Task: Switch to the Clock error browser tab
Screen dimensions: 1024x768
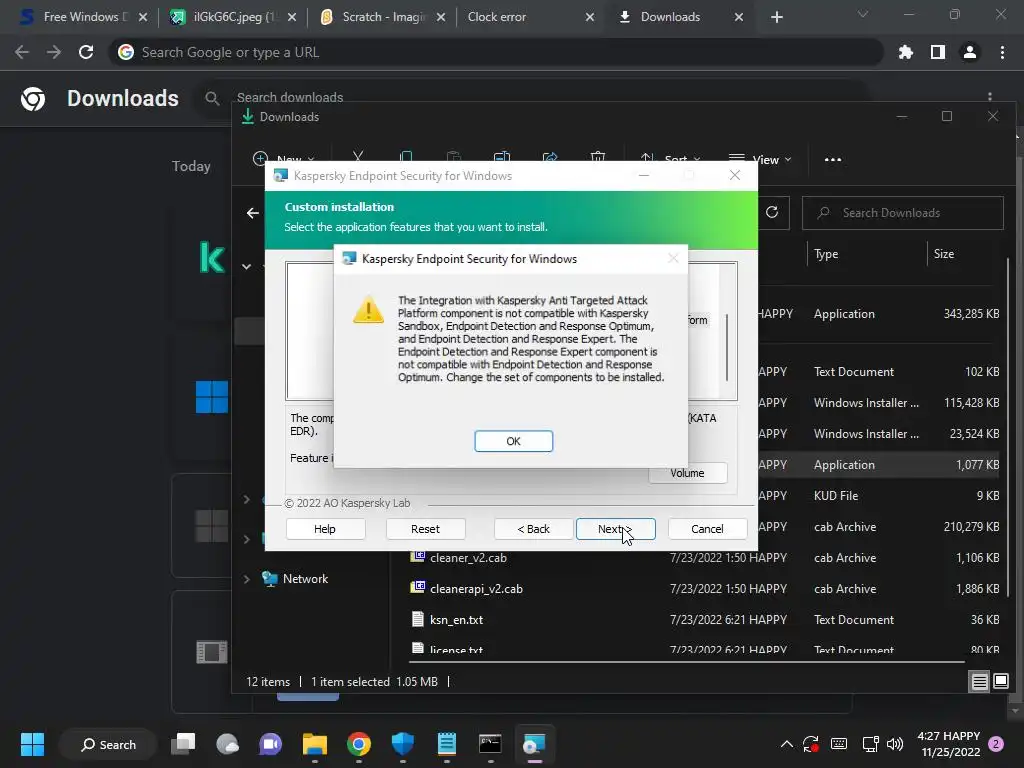Action: click(530, 17)
